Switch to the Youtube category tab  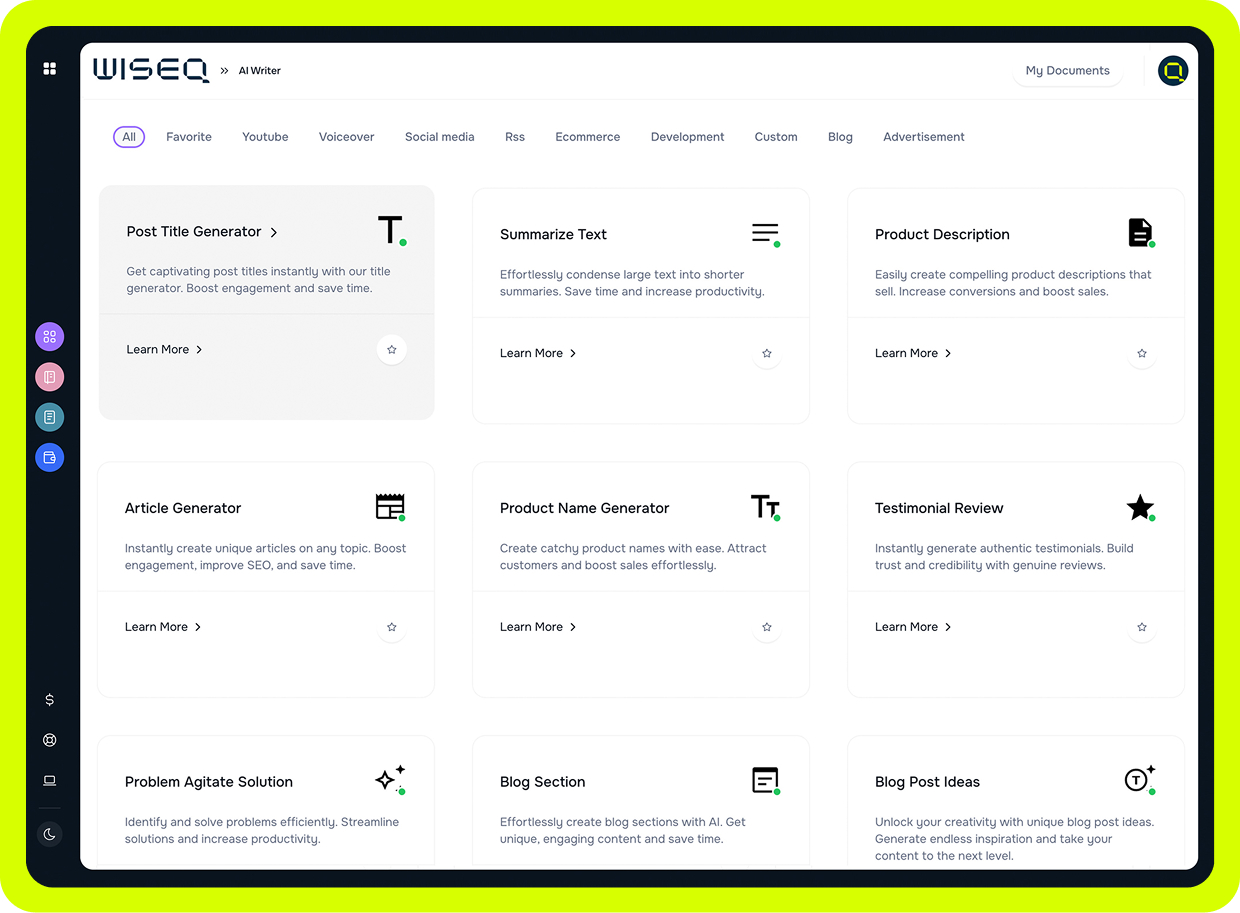click(264, 137)
